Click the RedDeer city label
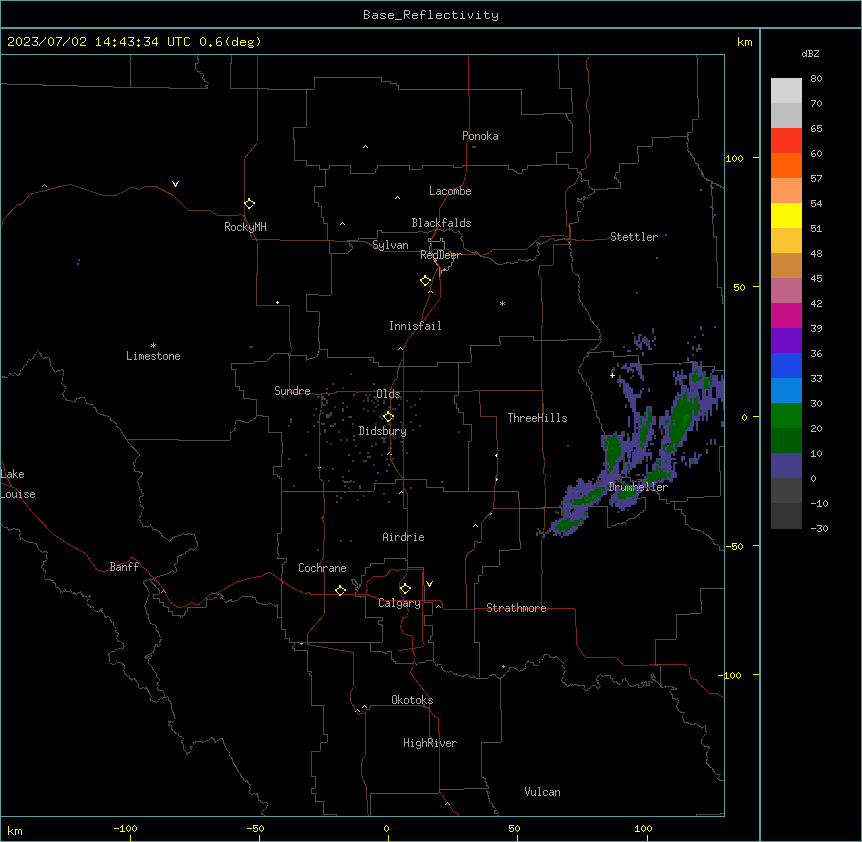The image size is (862, 842). [440, 255]
